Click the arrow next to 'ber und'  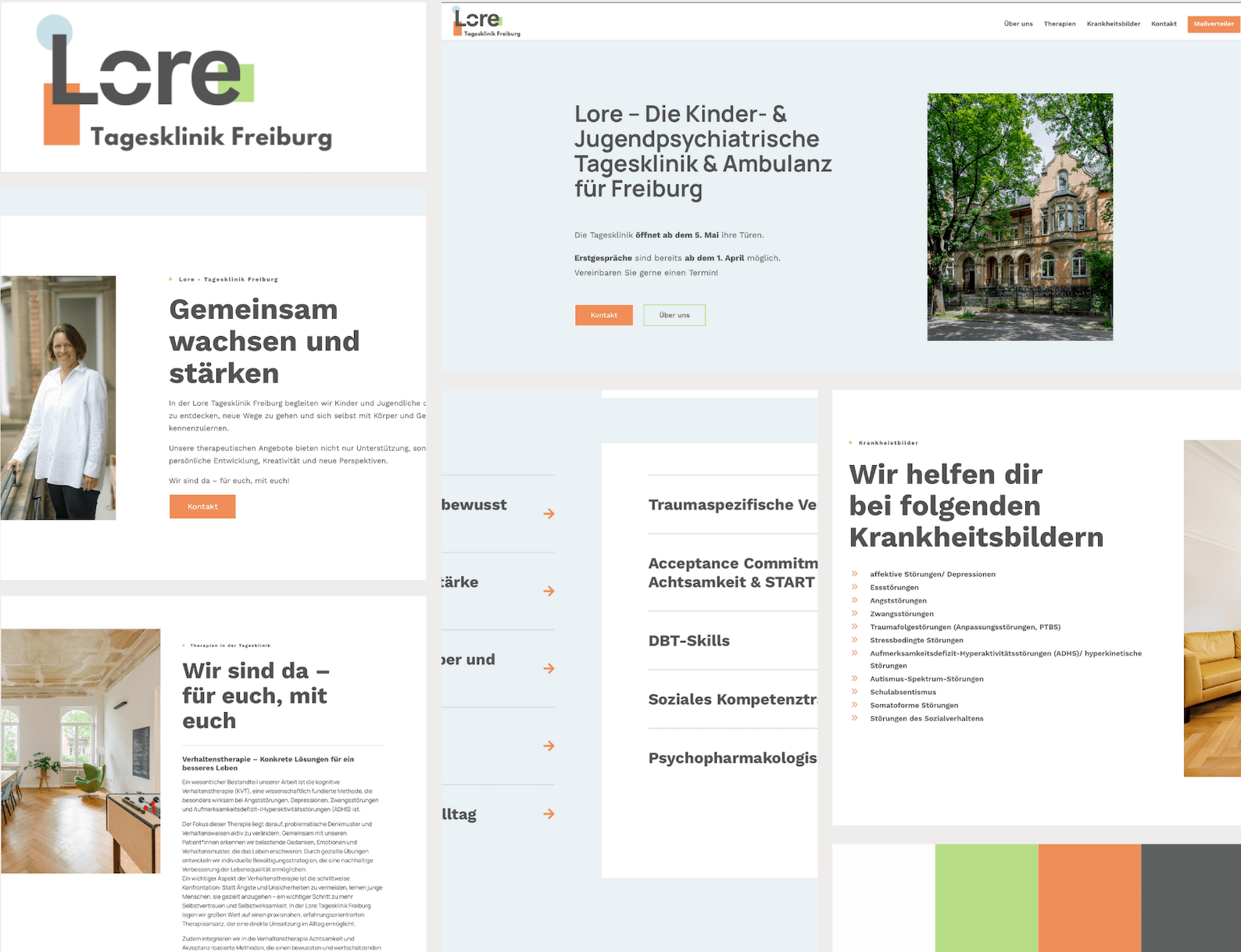click(x=549, y=668)
